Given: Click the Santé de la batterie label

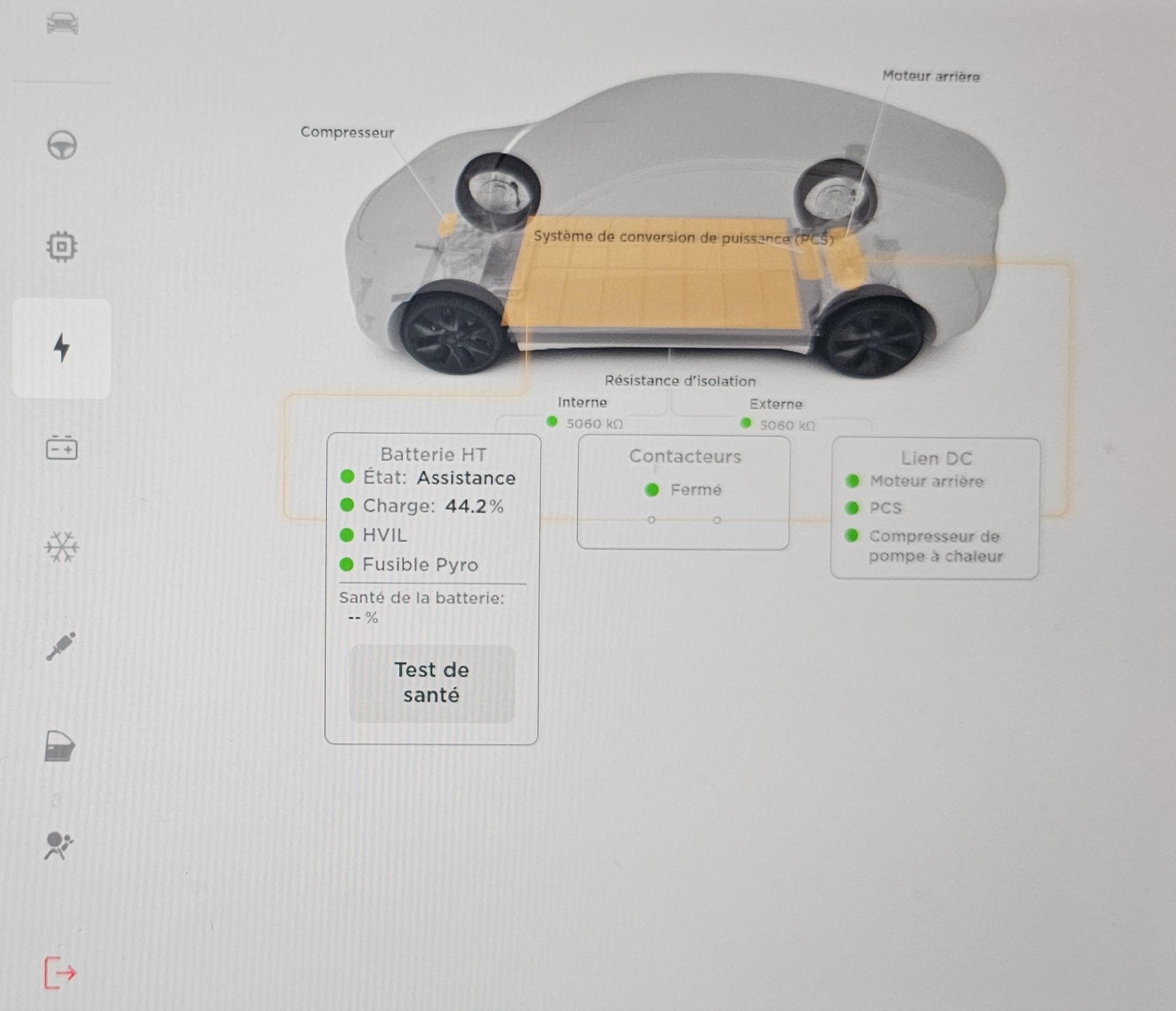Looking at the screenshot, I should pos(422,598).
